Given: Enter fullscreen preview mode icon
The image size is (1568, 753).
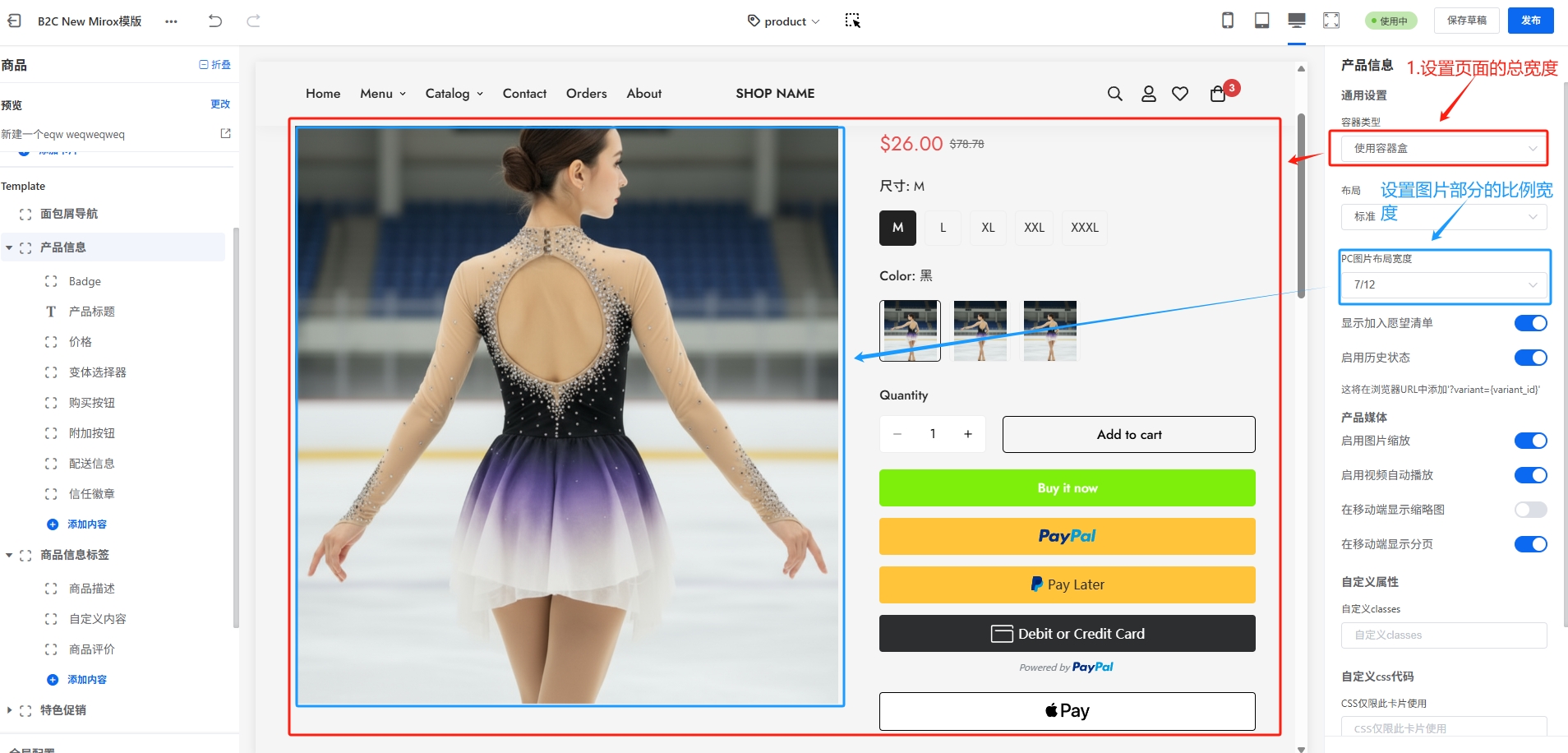Looking at the screenshot, I should (1331, 21).
